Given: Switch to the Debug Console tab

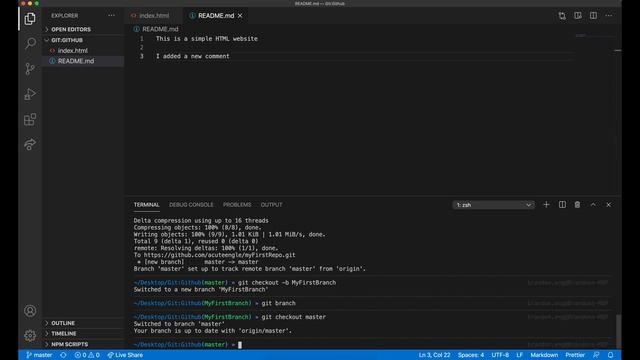Looking at the screenshot, I should 191,204.
